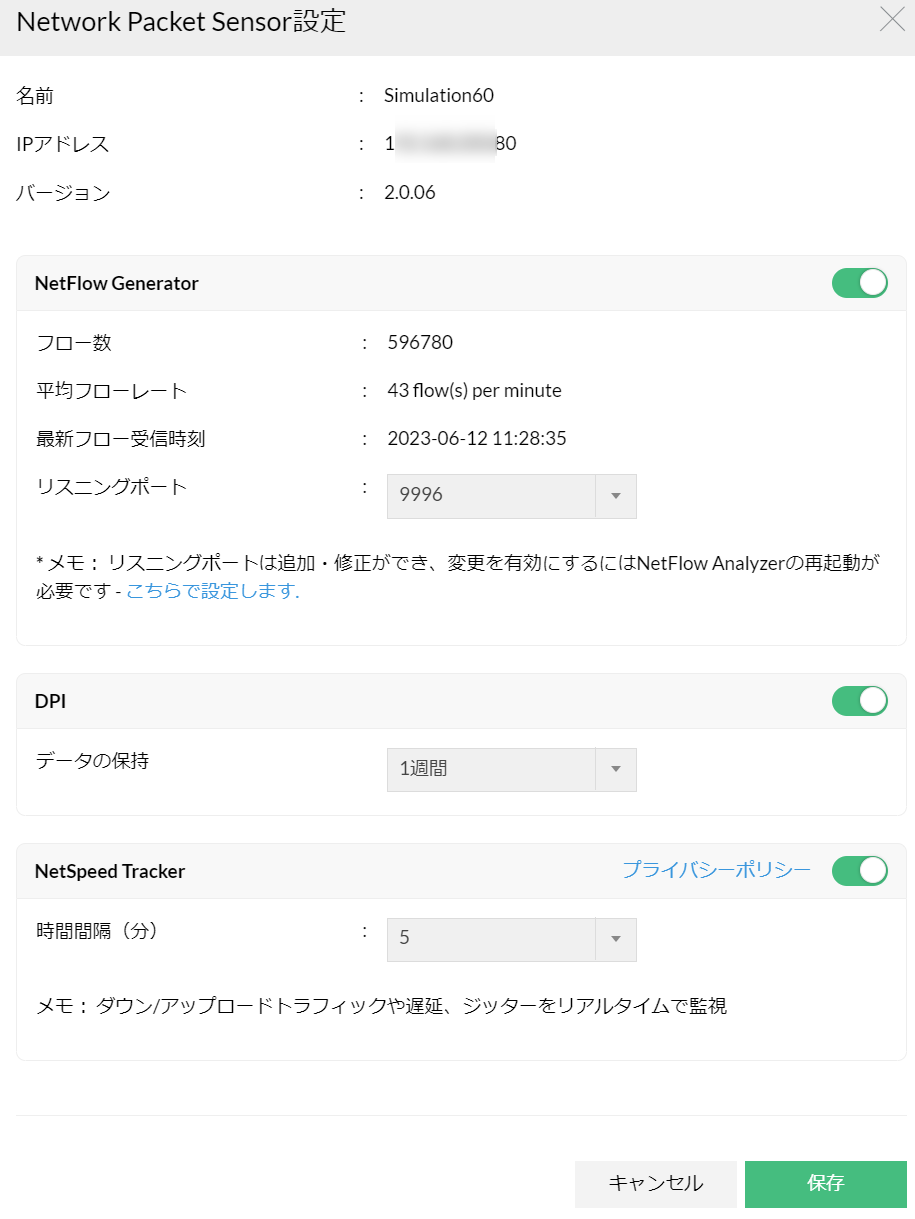Open the プライバシーポリシー link

716,870
